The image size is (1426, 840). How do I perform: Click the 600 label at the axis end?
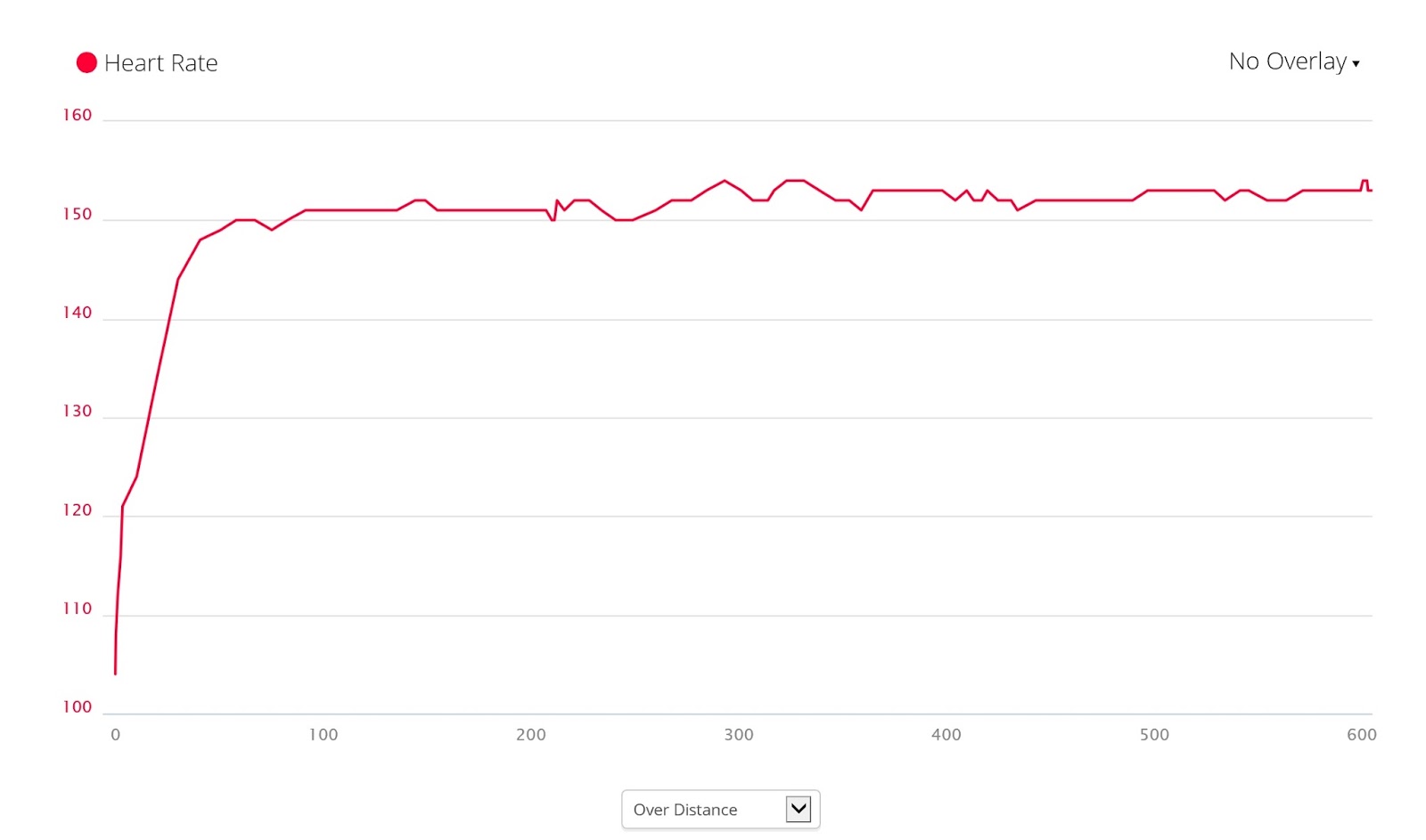pos(1362,735)
